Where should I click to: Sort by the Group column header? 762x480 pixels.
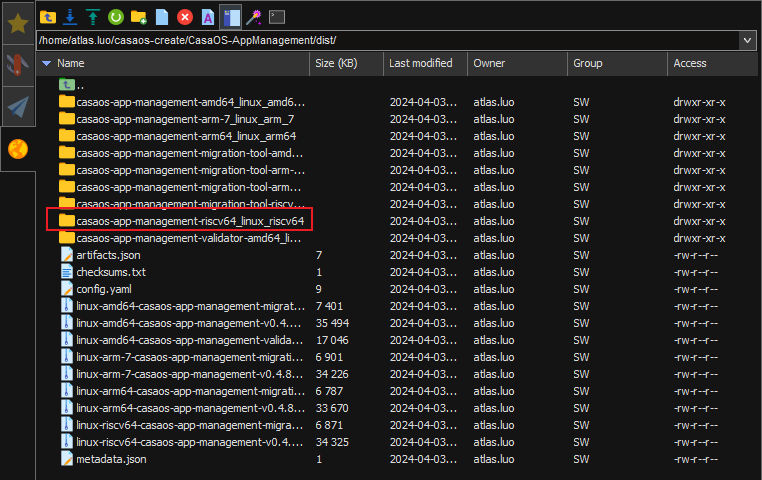[x=617, y=63]
